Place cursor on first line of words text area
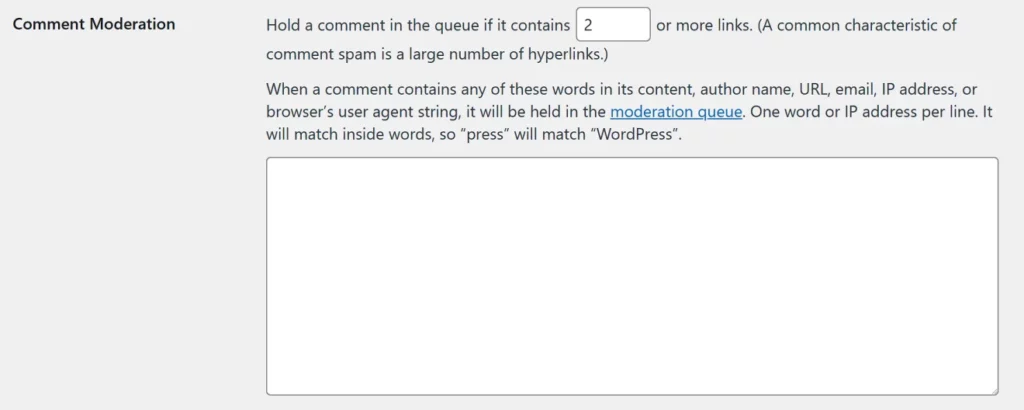This screenshot has width=1024, height=410. coord(632,171)
